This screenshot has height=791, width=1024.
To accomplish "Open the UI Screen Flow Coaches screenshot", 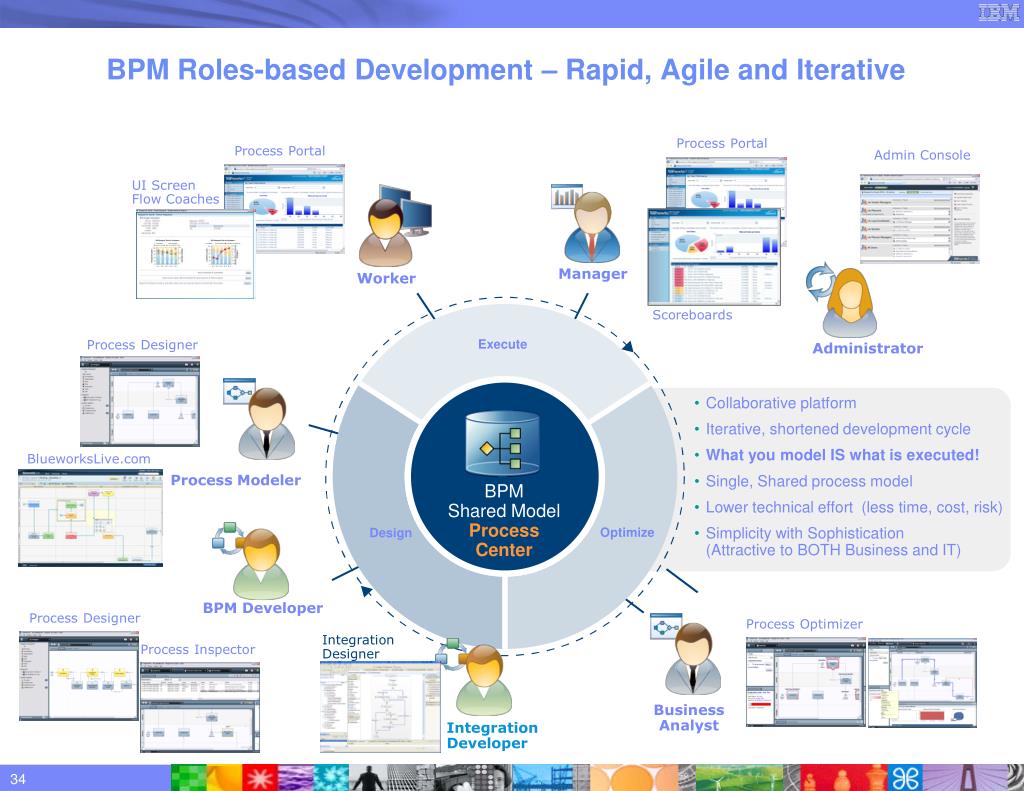I will 195,255.
